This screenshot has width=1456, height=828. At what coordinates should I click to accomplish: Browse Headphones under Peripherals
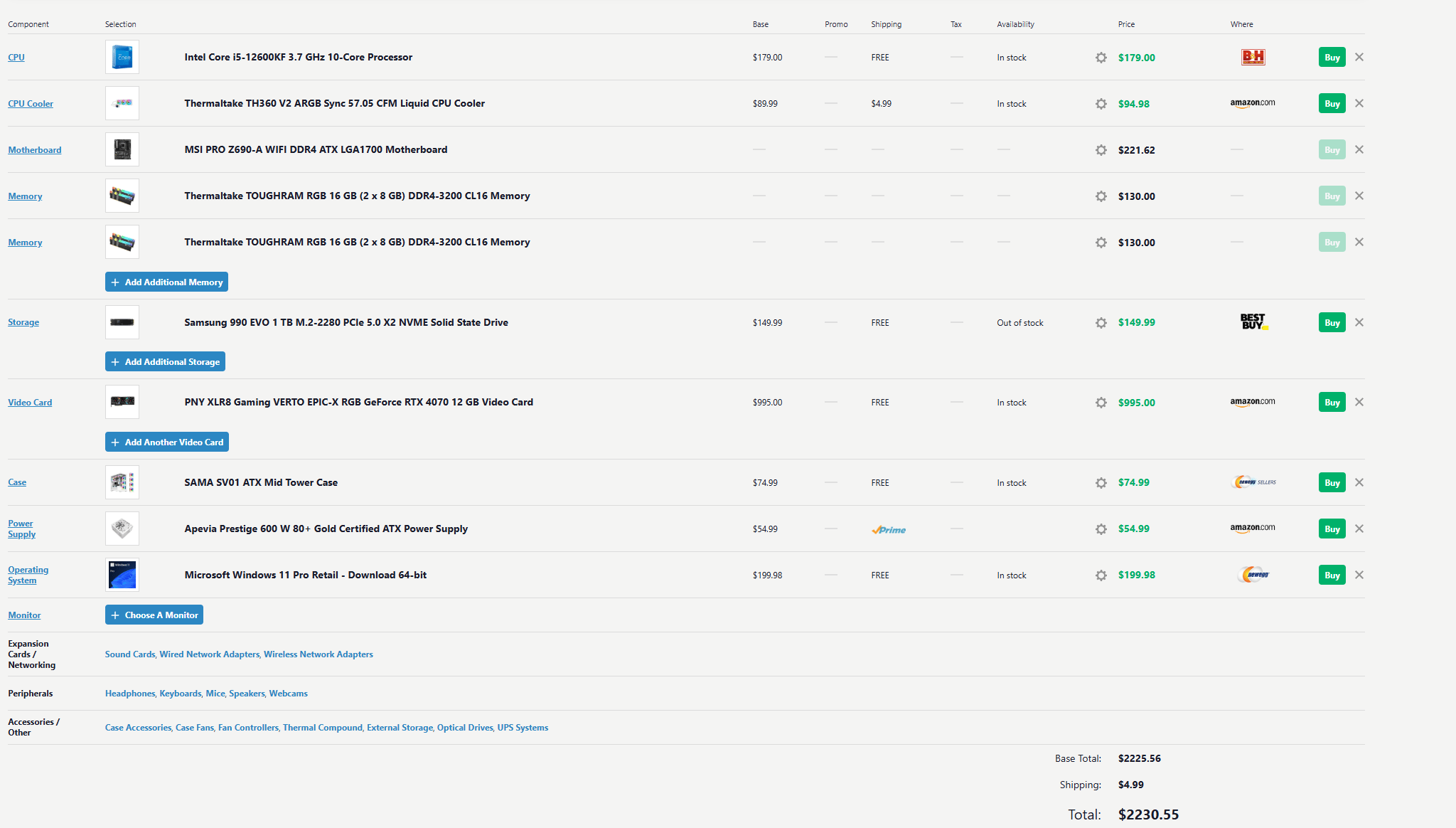(130, 694)
